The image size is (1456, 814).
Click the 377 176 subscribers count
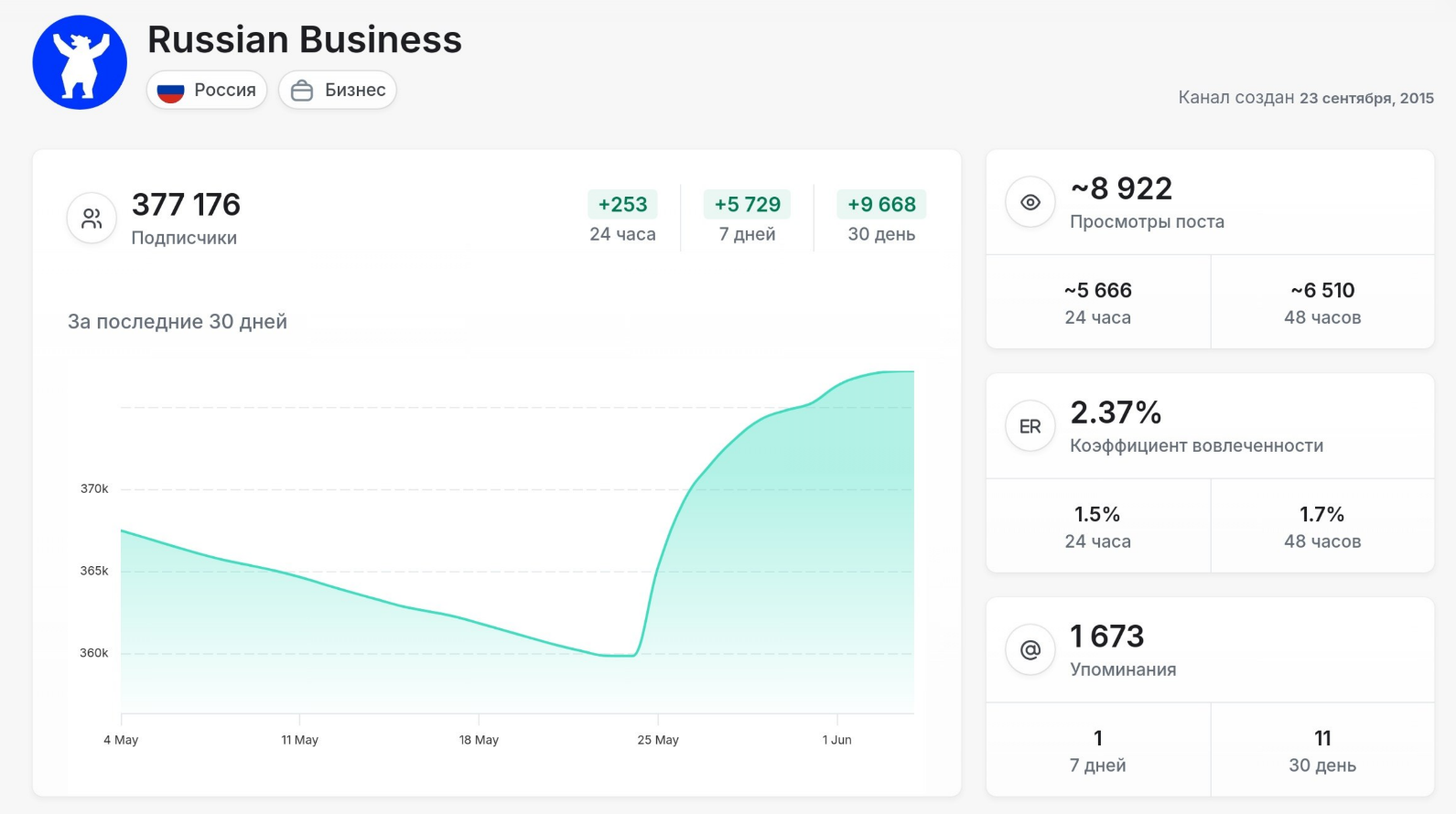[x=186, y=204]
